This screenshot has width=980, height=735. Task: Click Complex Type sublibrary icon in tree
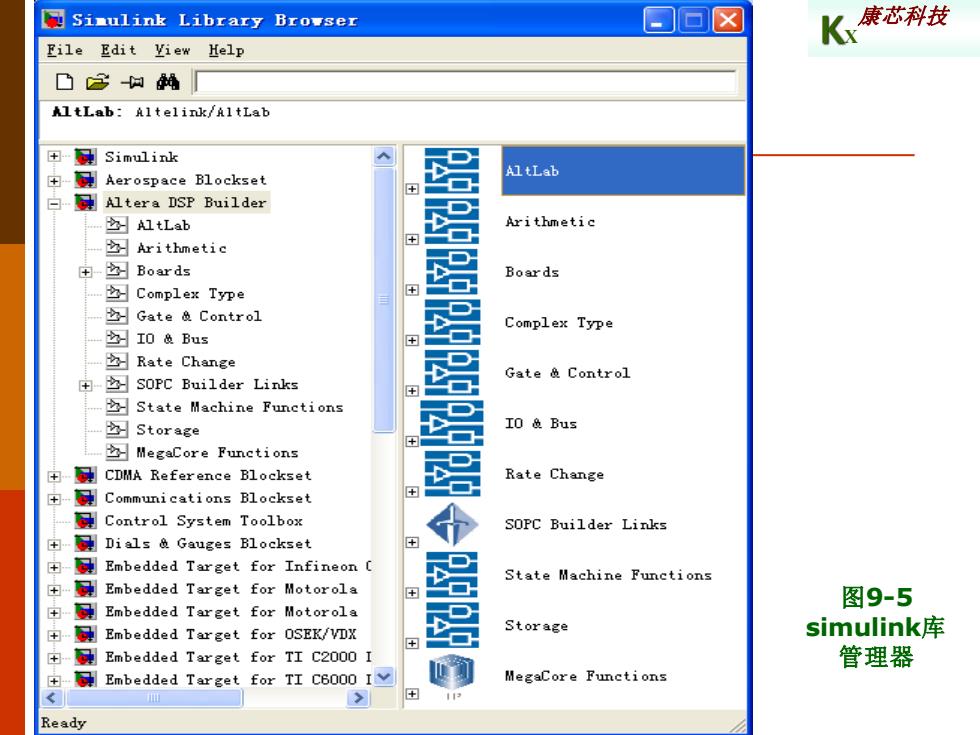coord(116,292)
